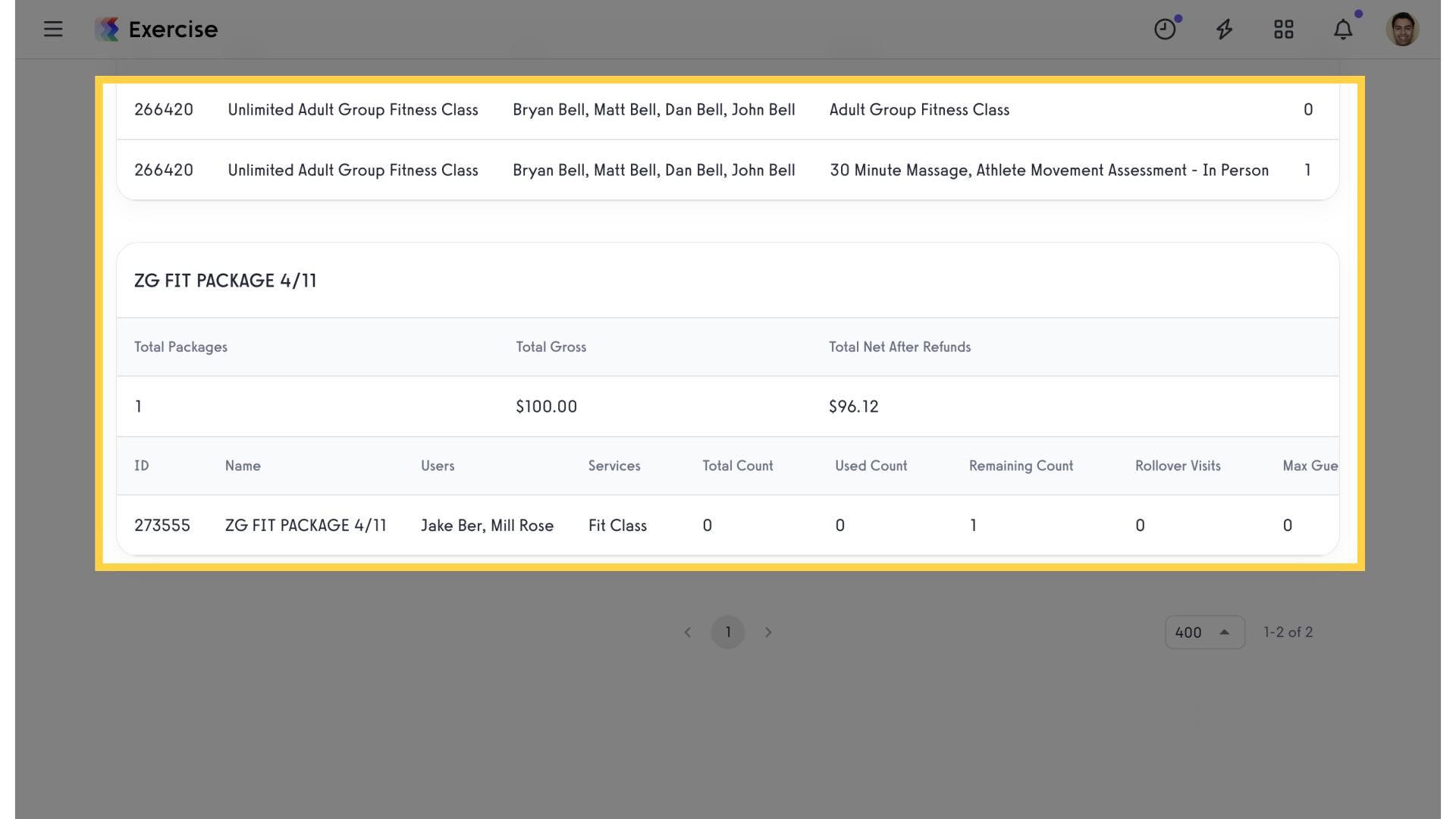Image resolution: width=1456 pixels, height=819 pixels.
Task: Click the Remaining Count column header
Action: (x=1021, y=466)
